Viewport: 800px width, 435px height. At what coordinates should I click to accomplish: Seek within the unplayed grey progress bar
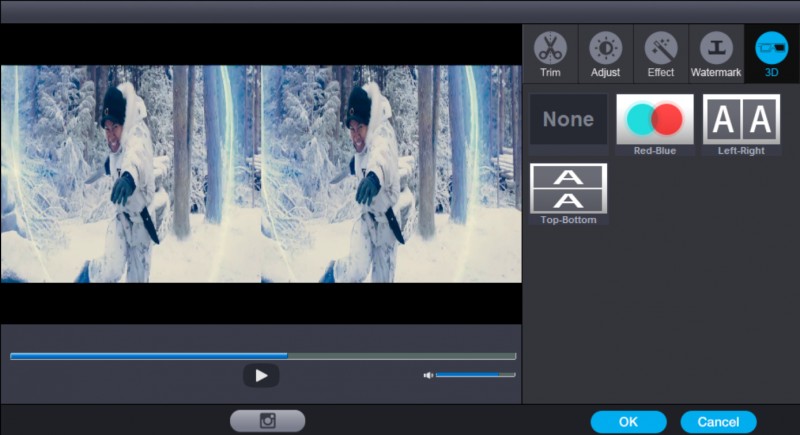(x=400, y=356)
